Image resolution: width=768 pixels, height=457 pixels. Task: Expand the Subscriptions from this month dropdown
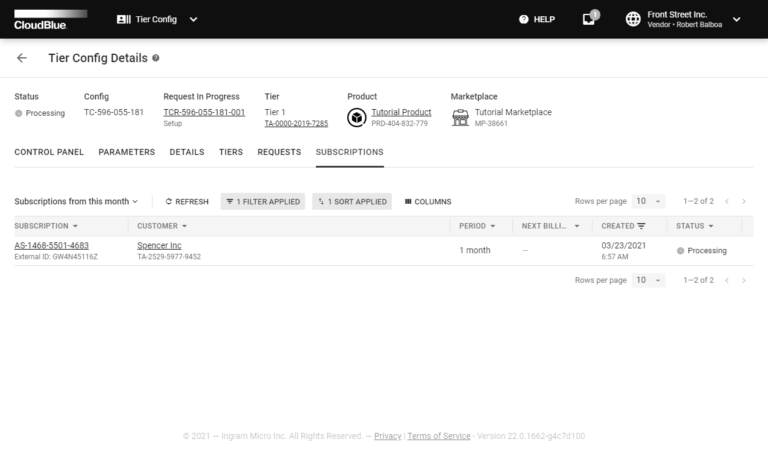(76, 201)
